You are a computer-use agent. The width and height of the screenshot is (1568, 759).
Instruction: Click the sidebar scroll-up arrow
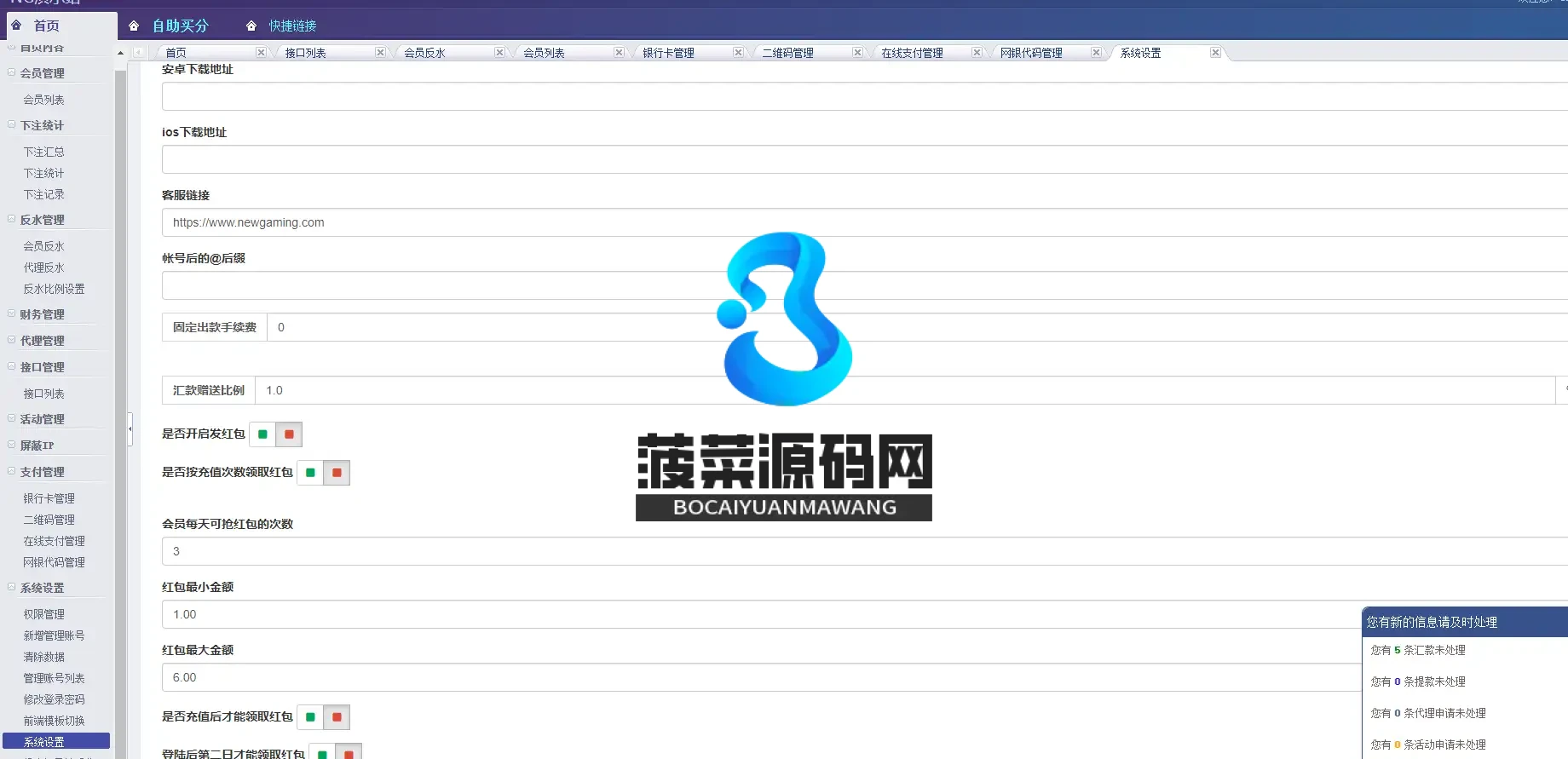tap(120, 53)
